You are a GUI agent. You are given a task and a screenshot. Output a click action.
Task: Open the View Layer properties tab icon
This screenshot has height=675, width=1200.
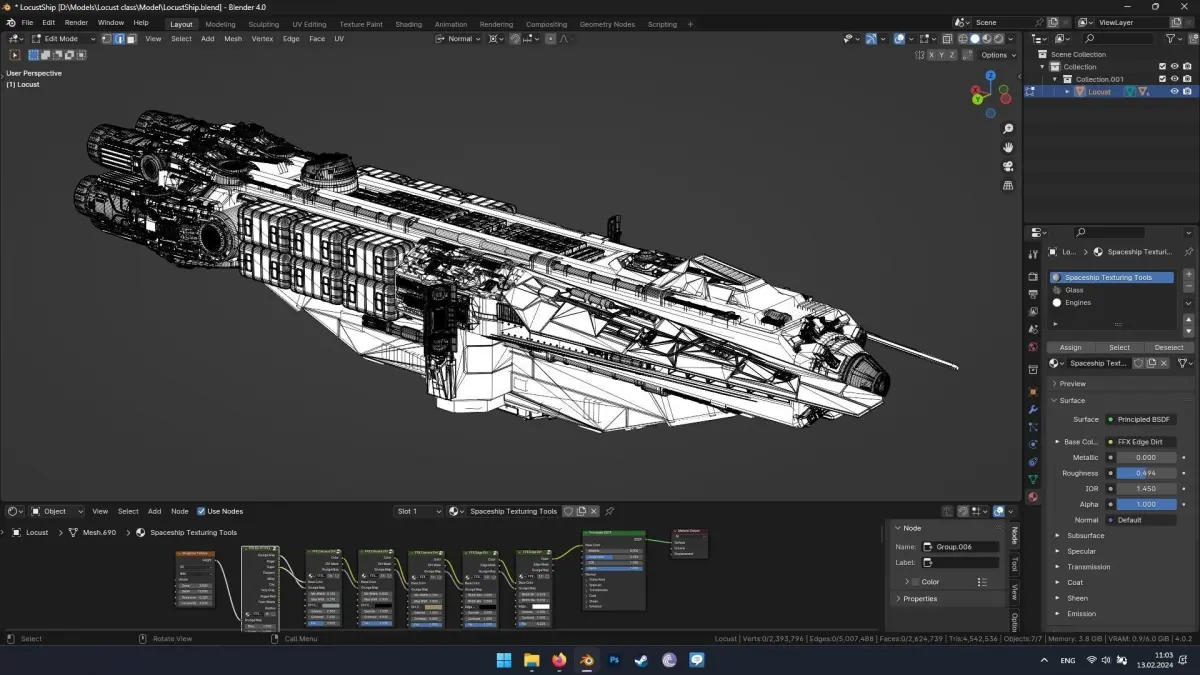point(1033,311)
